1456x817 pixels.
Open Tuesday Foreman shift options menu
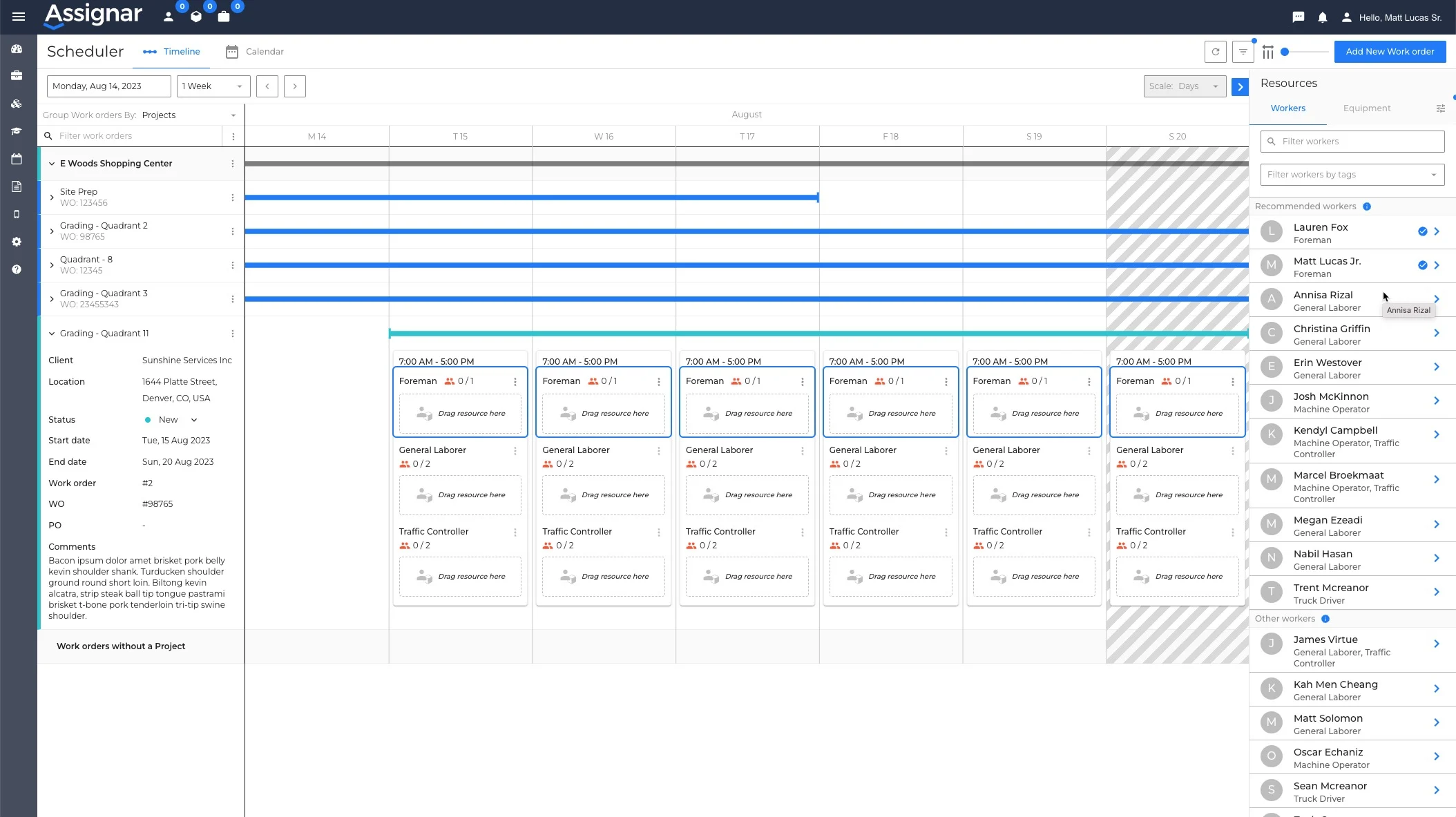515,382
